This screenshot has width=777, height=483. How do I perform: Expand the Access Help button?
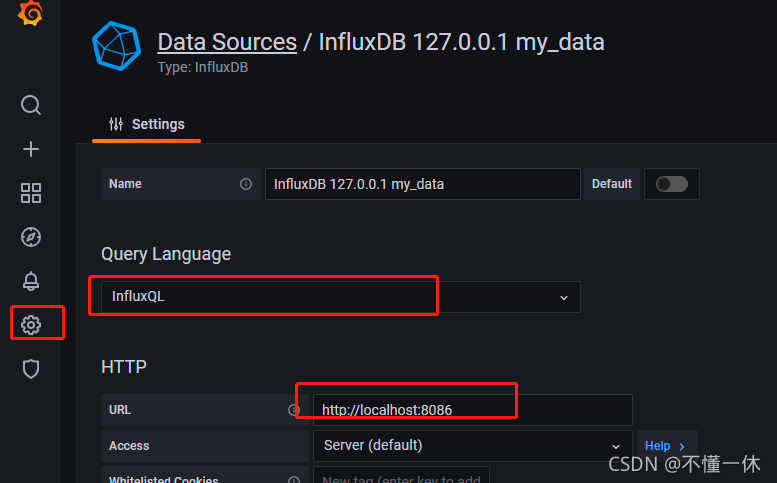pos(666,446)
